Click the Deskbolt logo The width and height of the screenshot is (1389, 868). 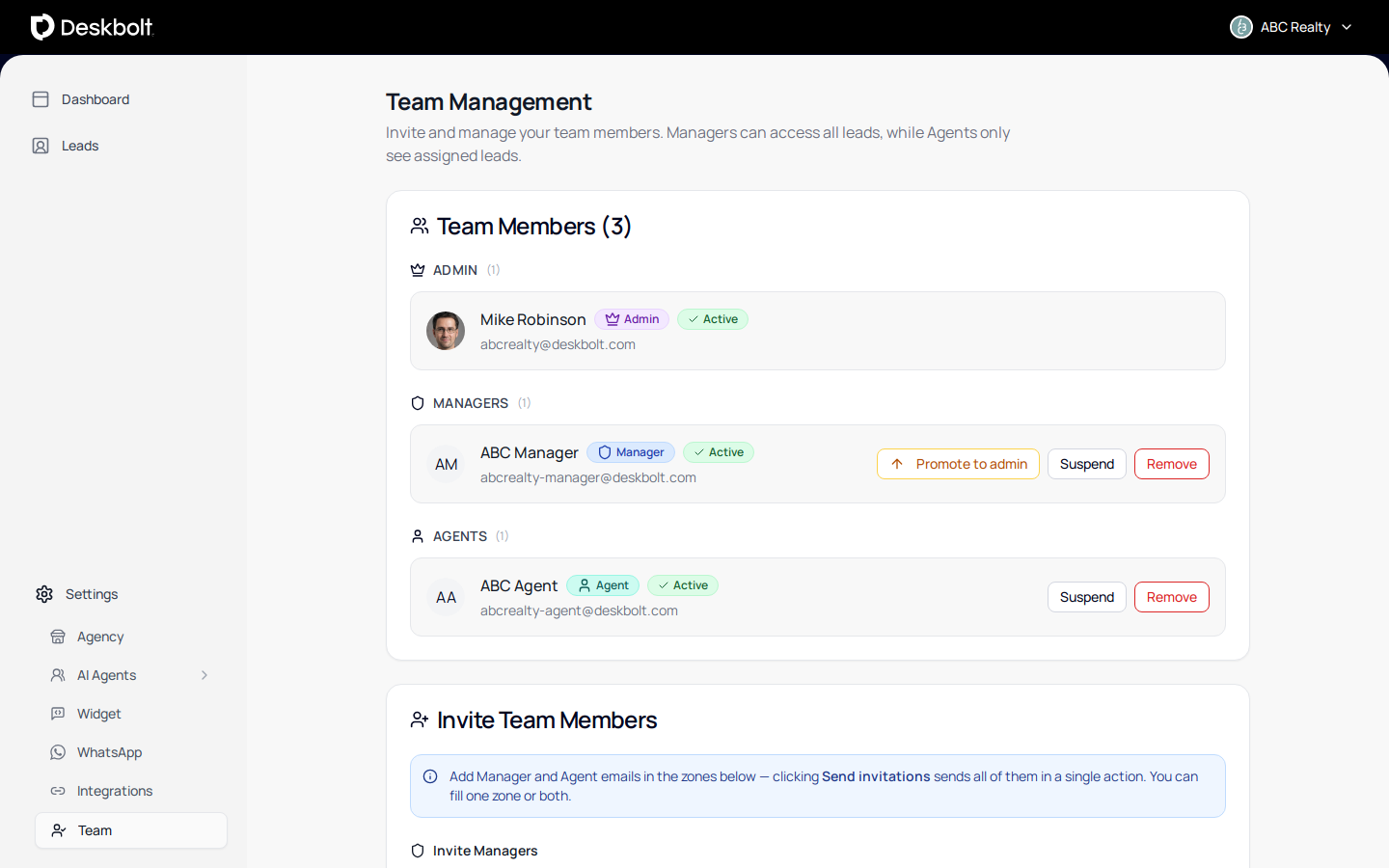(92, 27)
